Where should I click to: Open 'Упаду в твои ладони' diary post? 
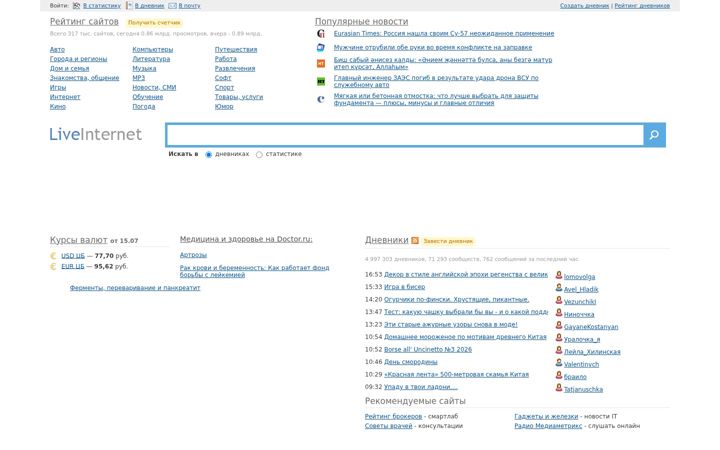[421, 387]
